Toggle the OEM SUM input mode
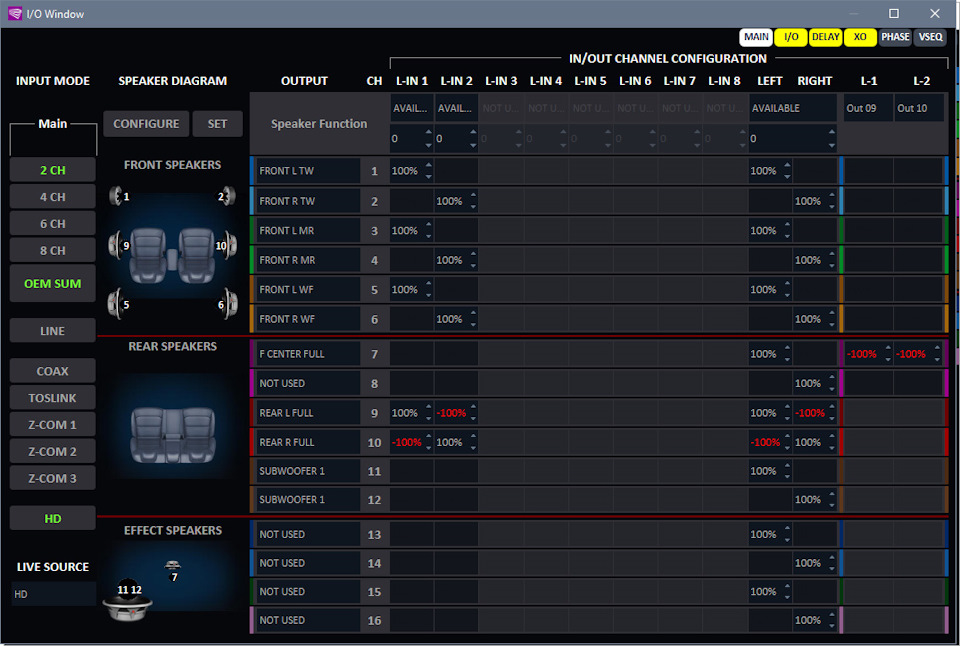 (53, 284)
